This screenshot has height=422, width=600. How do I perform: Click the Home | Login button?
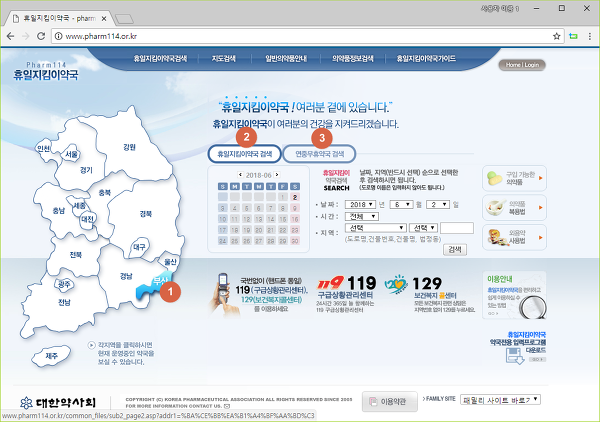point(522,65)
